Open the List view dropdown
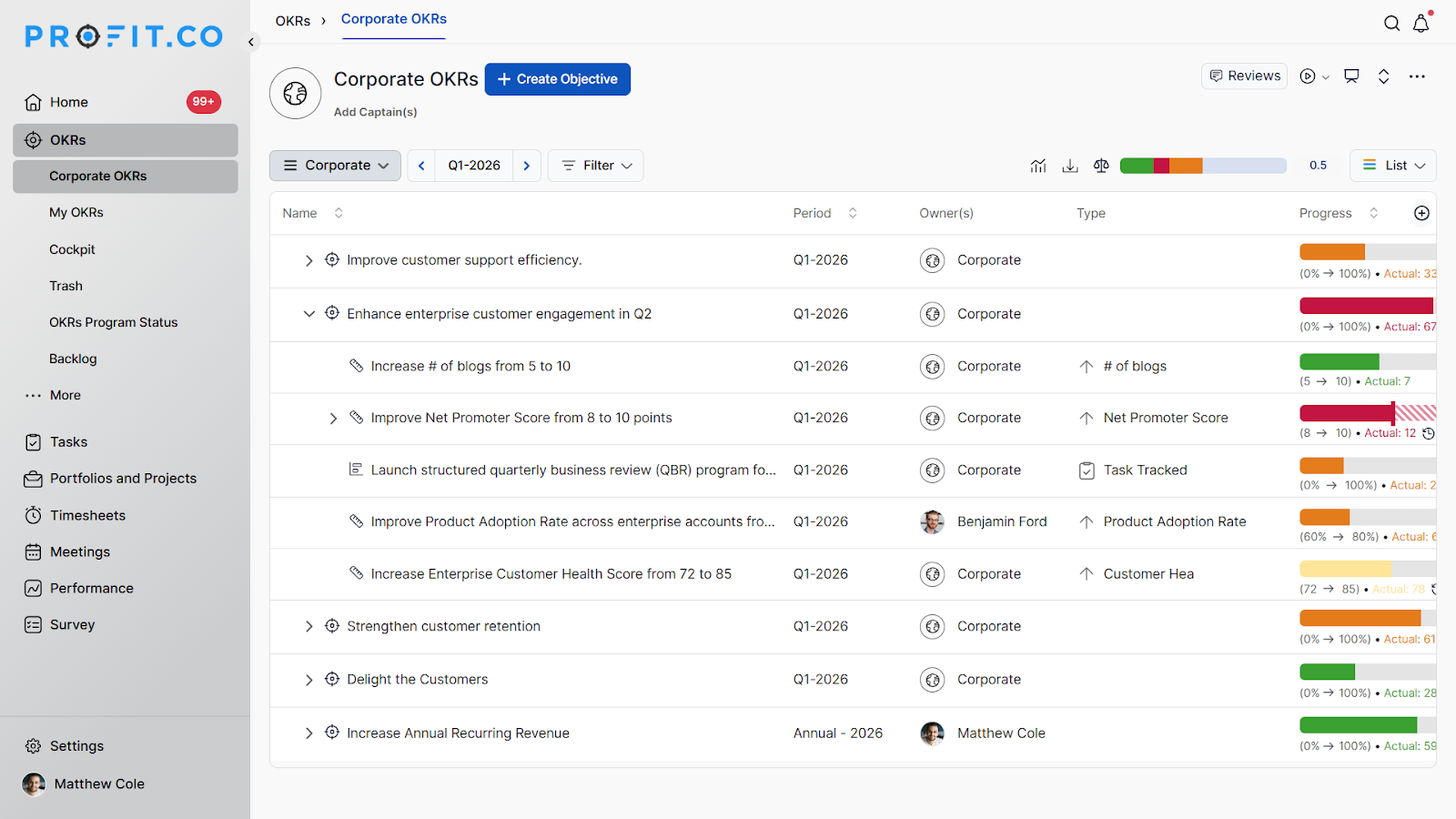 [1393, 166]
